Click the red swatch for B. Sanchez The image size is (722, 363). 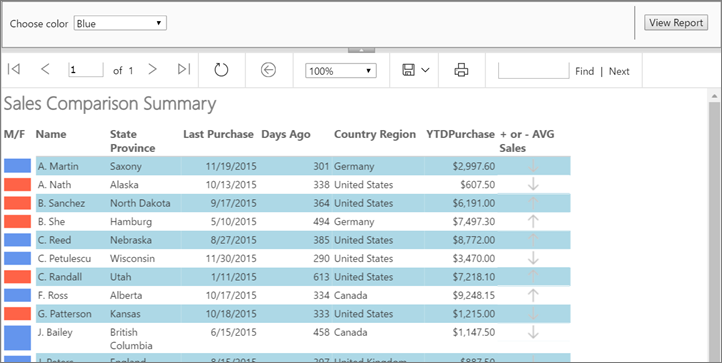pyautogui.click(x=17, y=203)
